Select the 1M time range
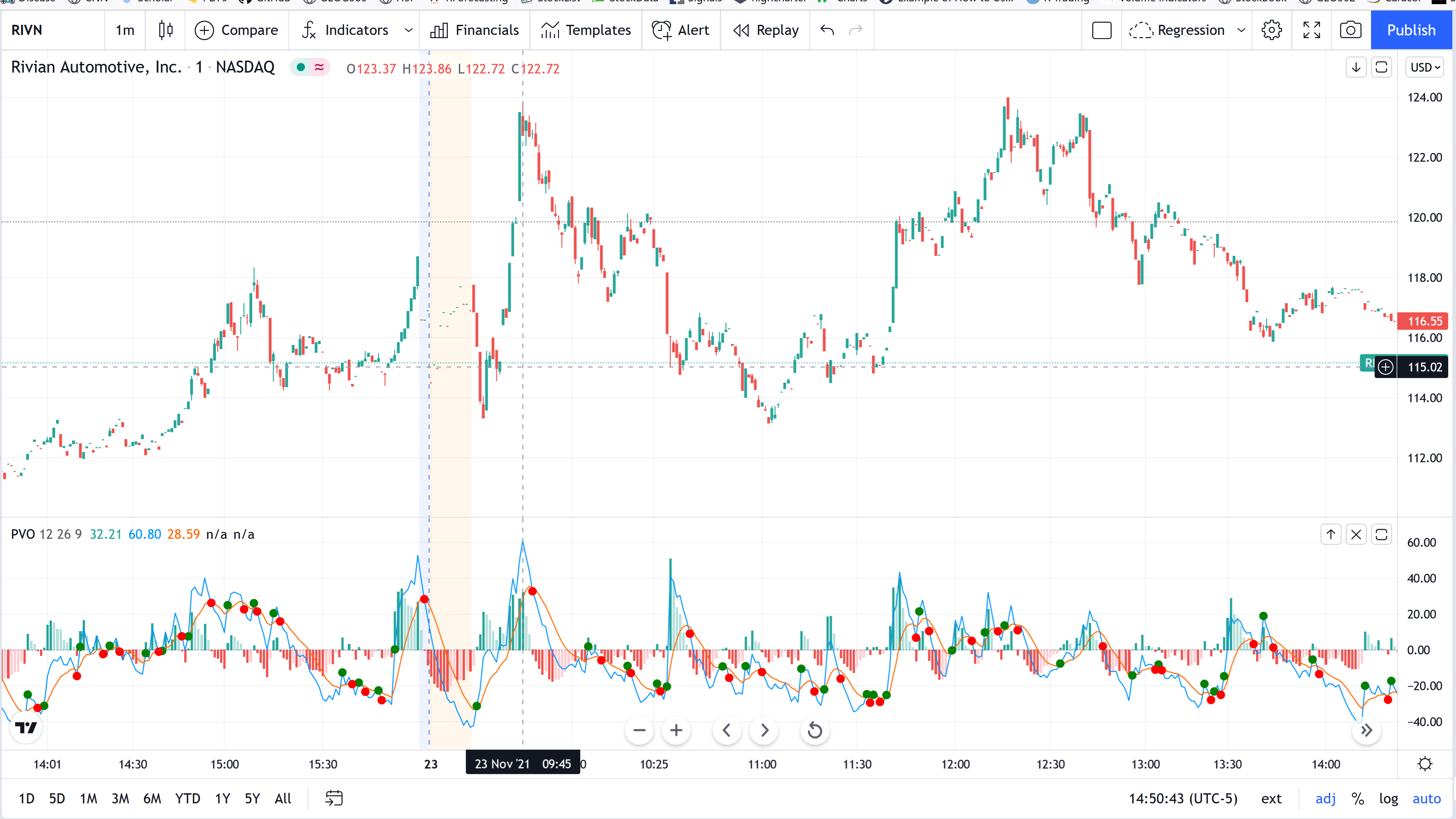1456x819 pixels. click(x=88, y=798)
